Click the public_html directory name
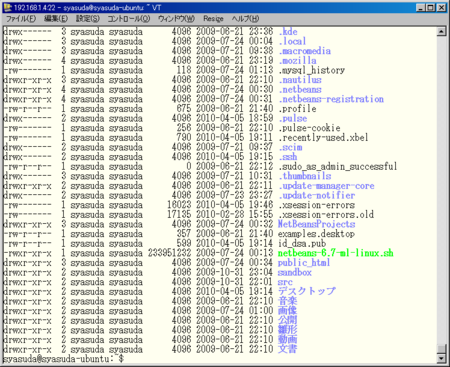450x367 pixels. pos(304,263)
